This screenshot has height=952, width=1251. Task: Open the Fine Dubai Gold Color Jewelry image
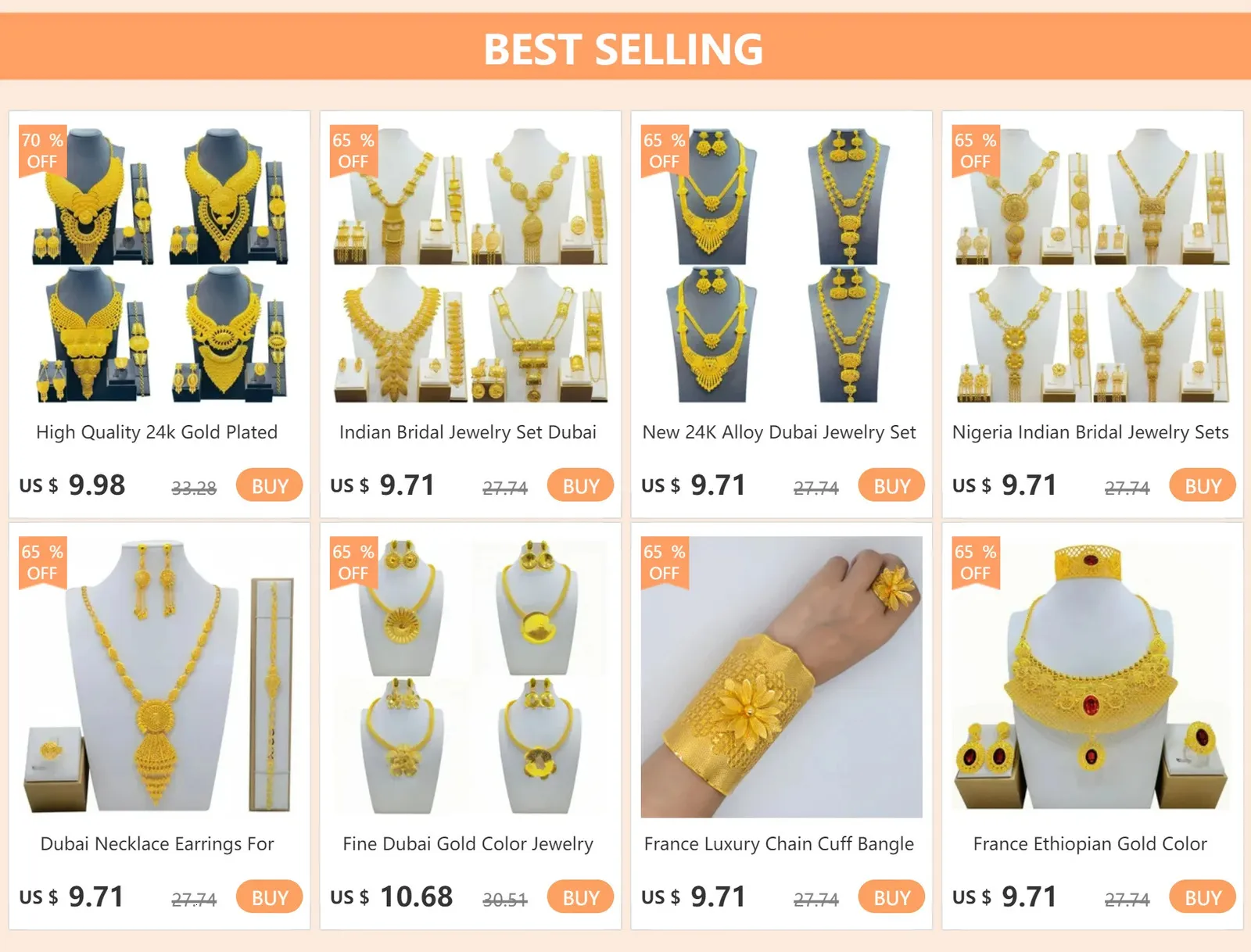coord(471,677)
